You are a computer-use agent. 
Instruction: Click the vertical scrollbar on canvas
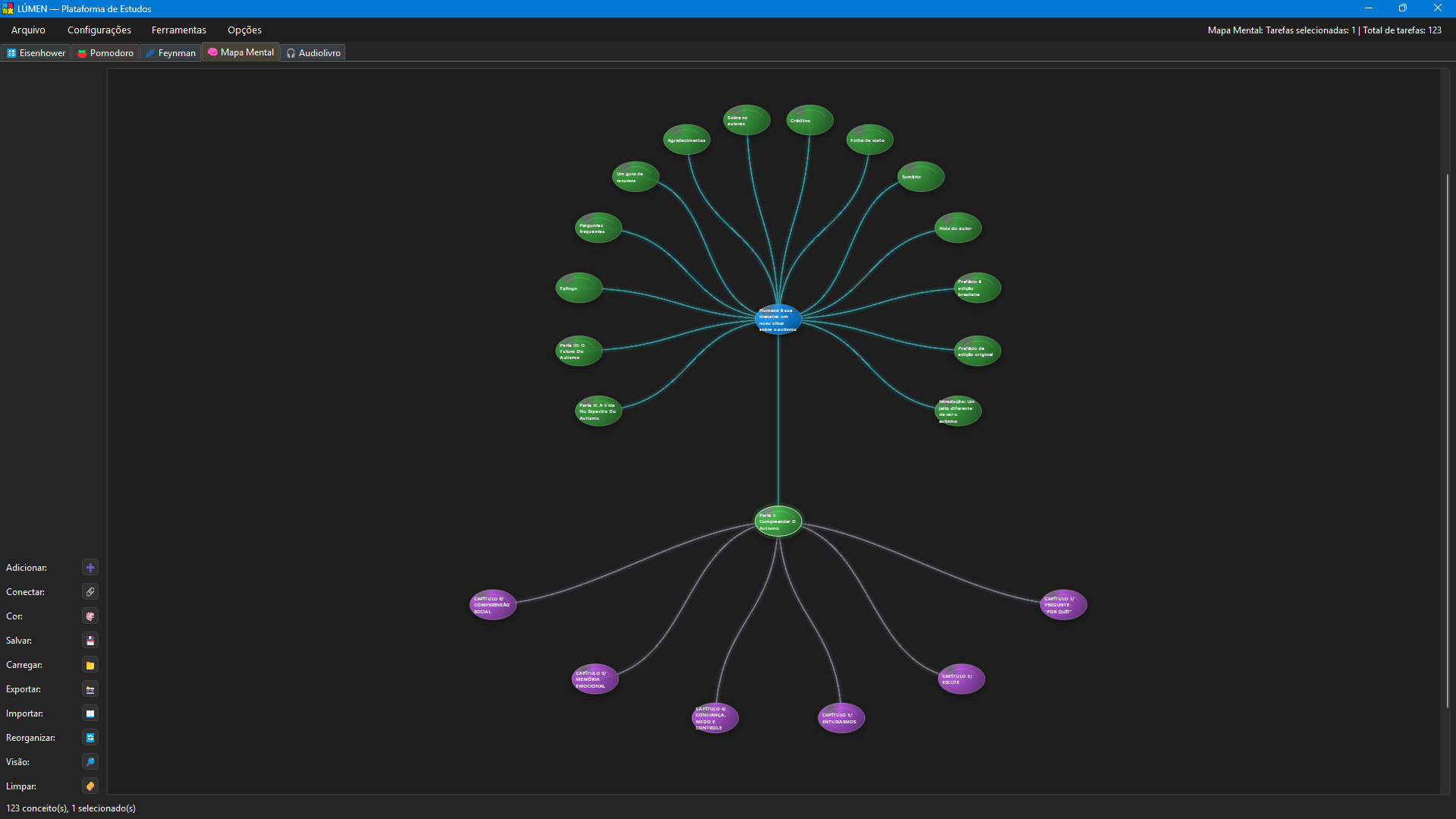1448,440
